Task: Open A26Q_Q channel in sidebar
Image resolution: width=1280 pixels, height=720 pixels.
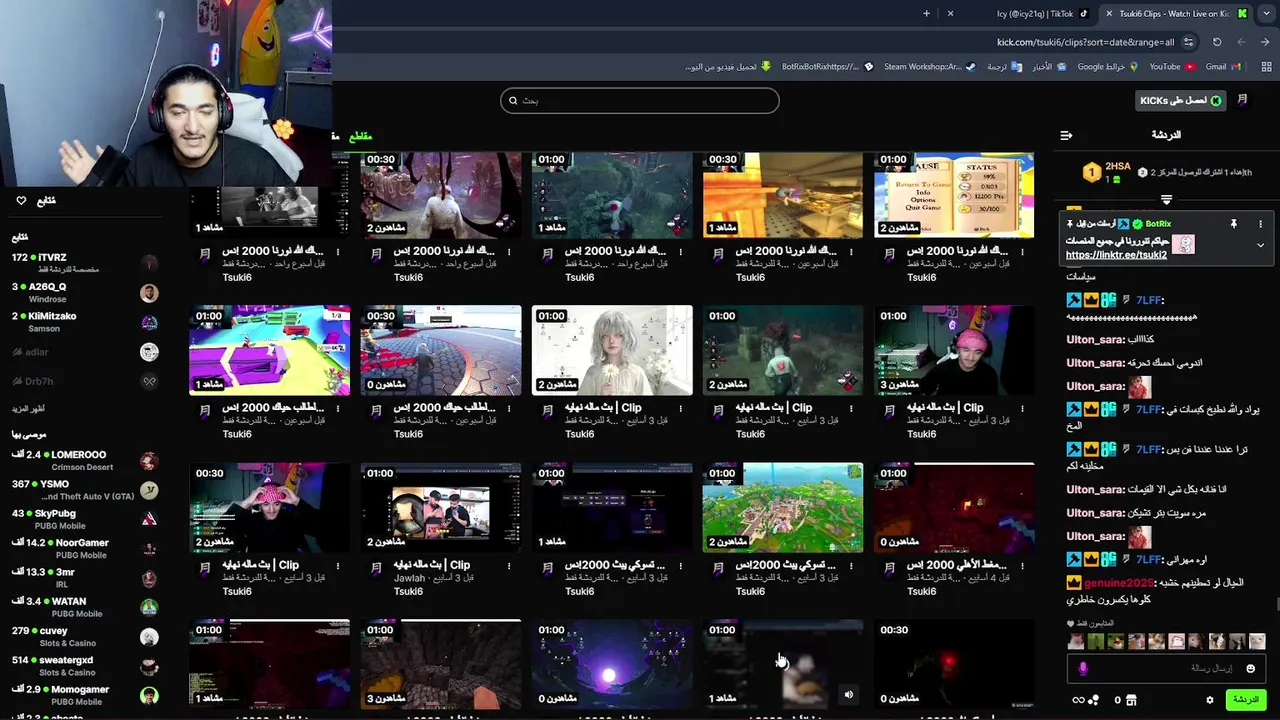Action: click(x=85, y=292)
